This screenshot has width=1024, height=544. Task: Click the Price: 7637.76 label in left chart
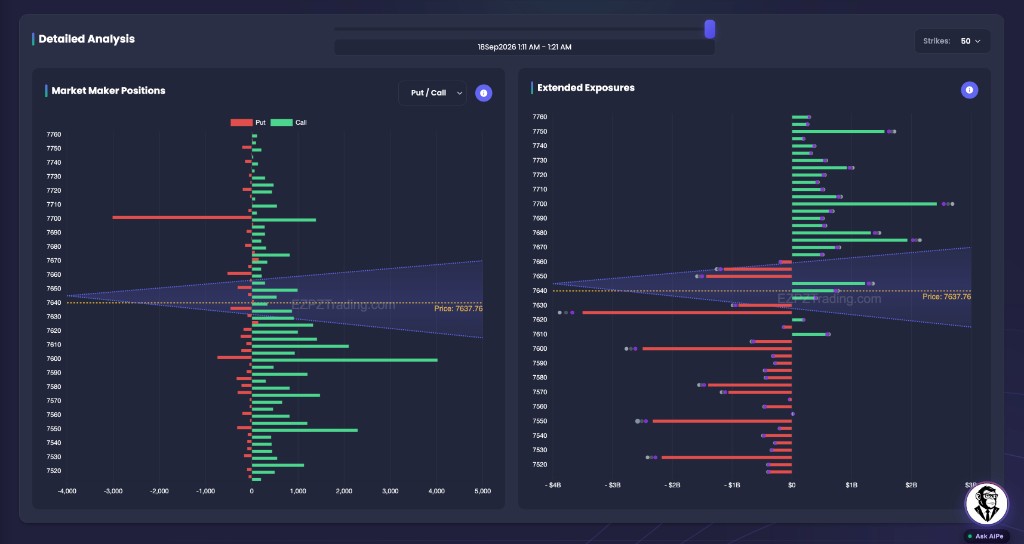tap(458, 308)
